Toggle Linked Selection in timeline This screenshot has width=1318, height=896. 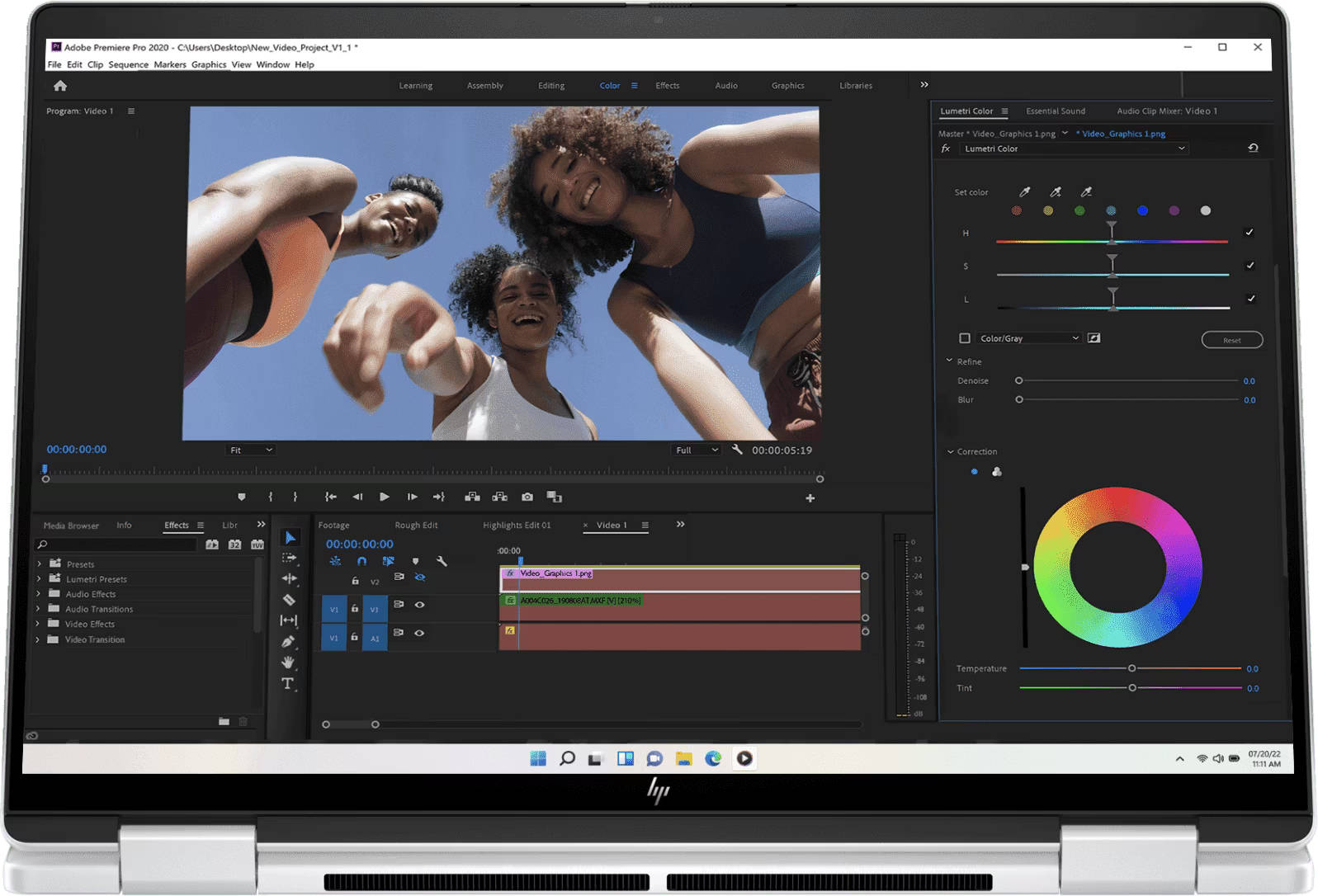[x=388, y=561]
